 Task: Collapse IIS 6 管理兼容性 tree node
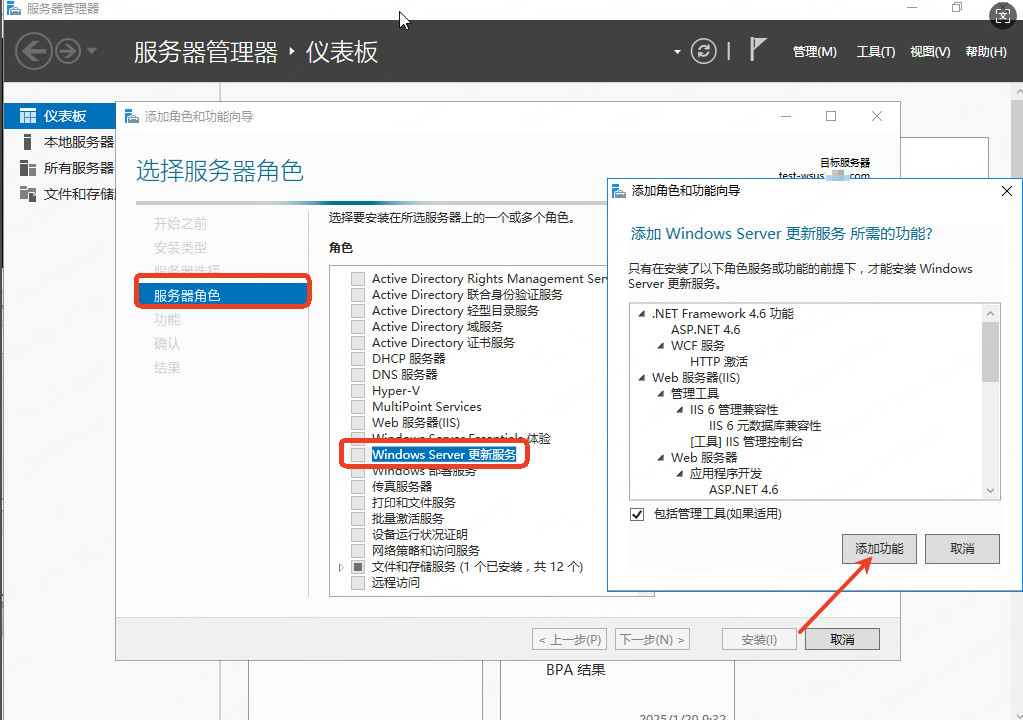point(680,410)
